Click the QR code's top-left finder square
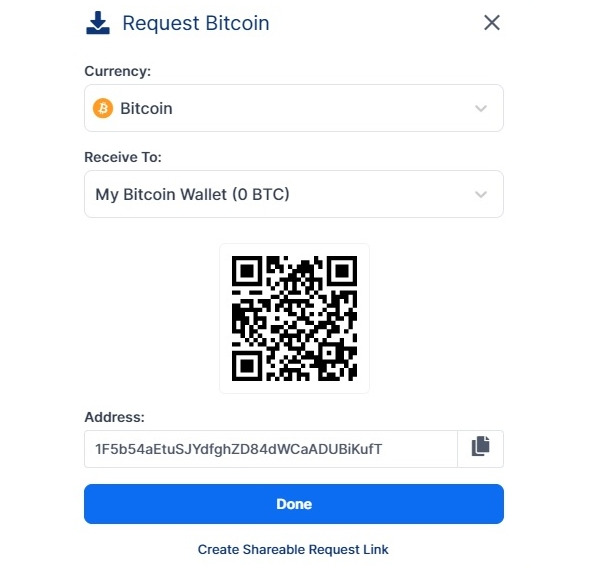Image resolution: width=591 pixels, height=568 pixels. tap(247, 271)
